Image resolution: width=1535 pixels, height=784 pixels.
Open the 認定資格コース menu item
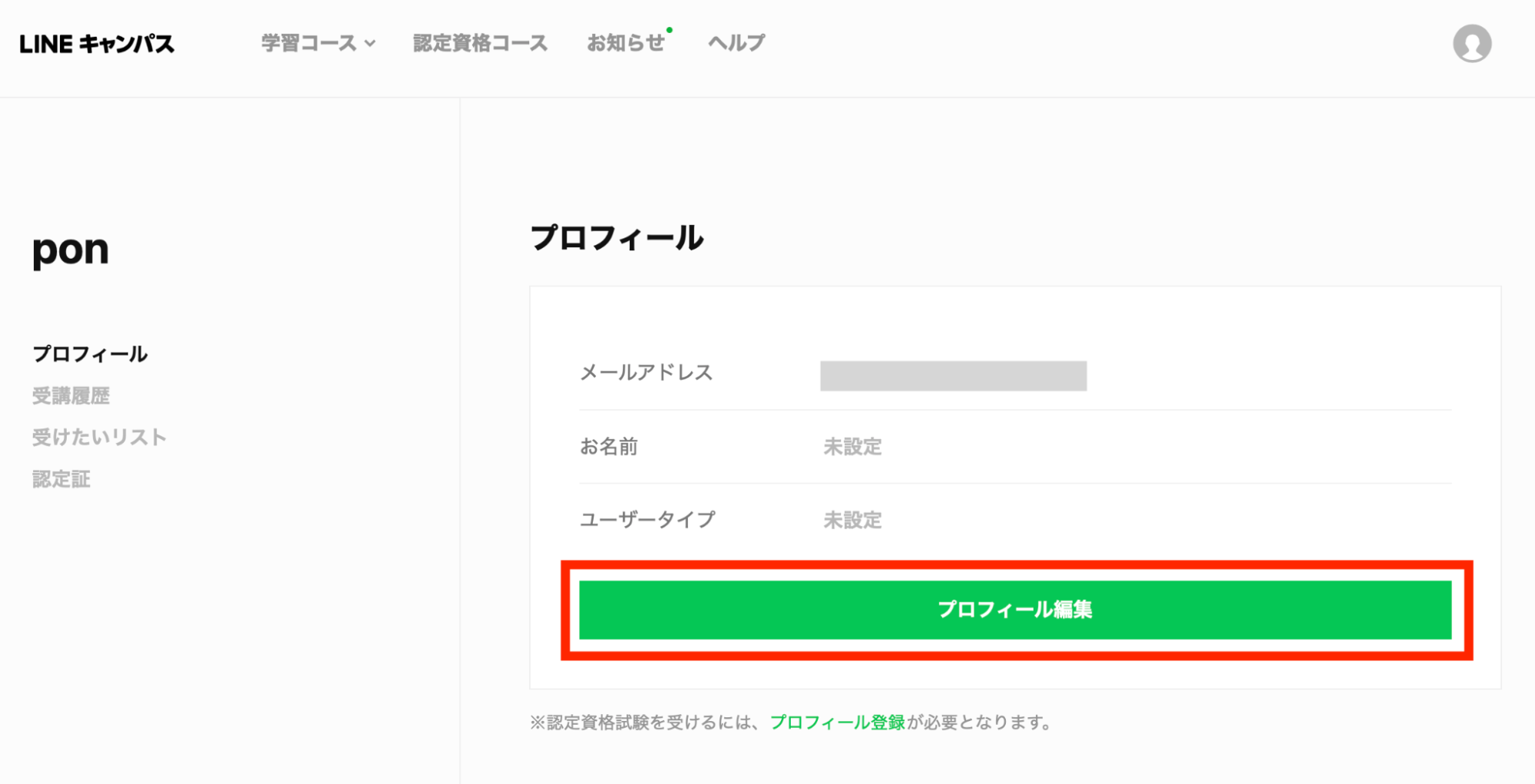pos(481,43)
